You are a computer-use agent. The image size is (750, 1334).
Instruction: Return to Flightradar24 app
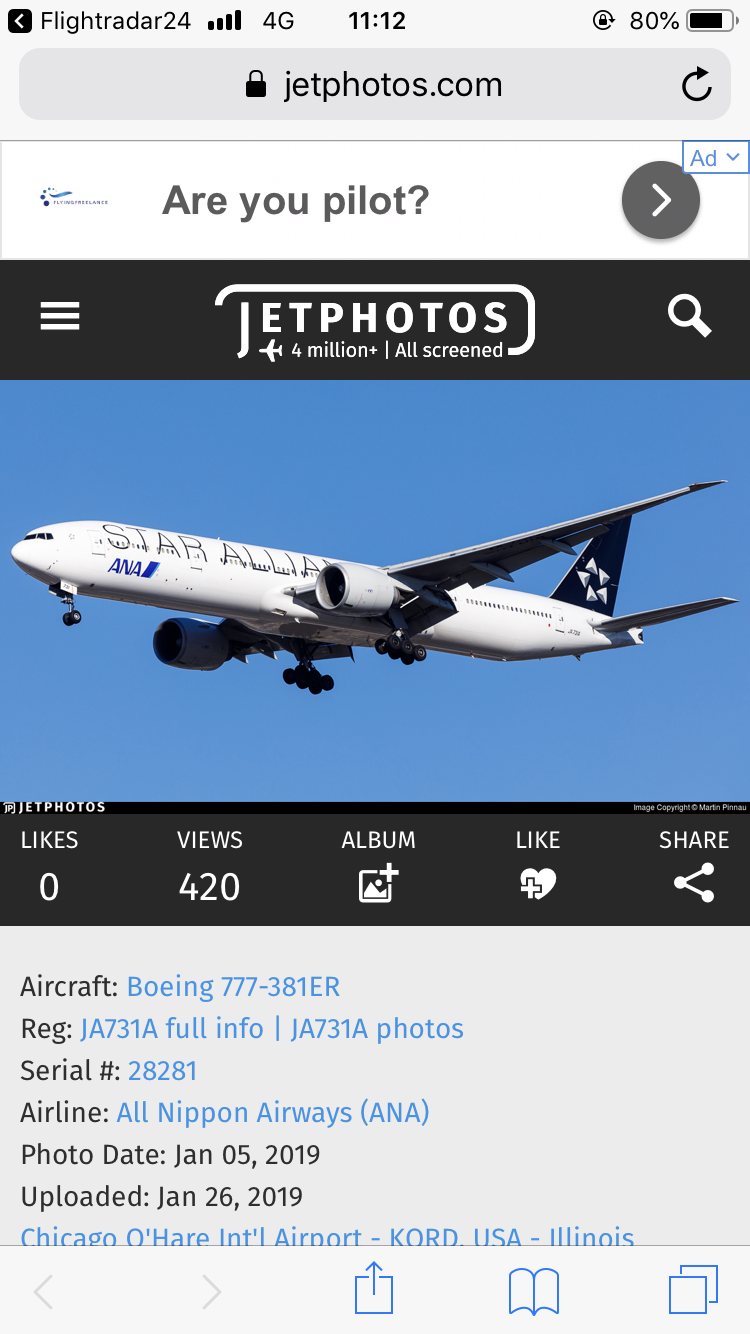pos(99,20)
